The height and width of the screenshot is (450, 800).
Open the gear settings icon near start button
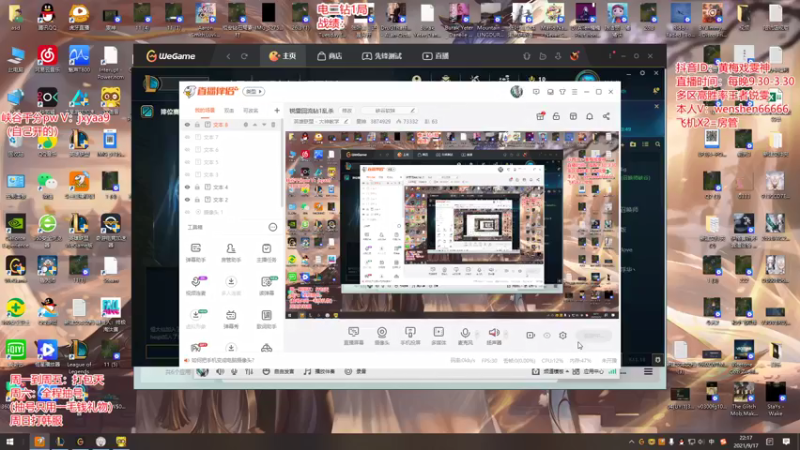[x=563, y=335]
